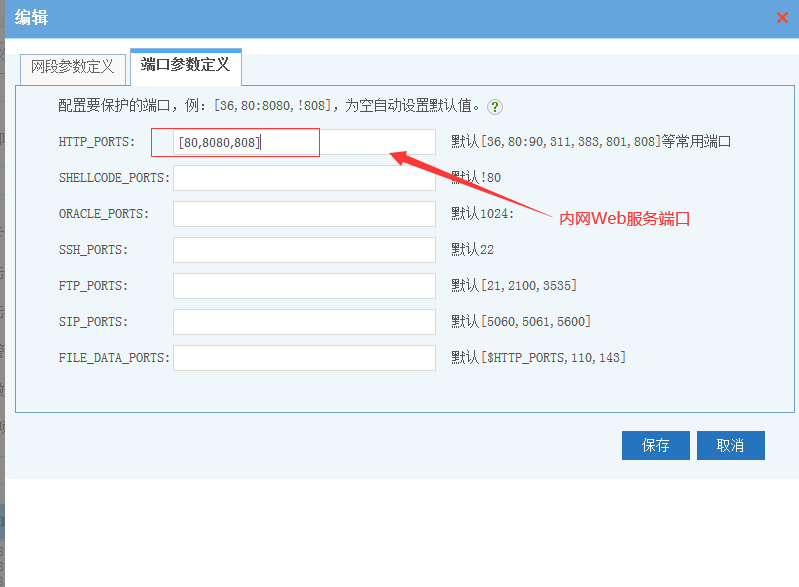
Task: Focus the SIP_PORTS input field
Action: [304, 322]
